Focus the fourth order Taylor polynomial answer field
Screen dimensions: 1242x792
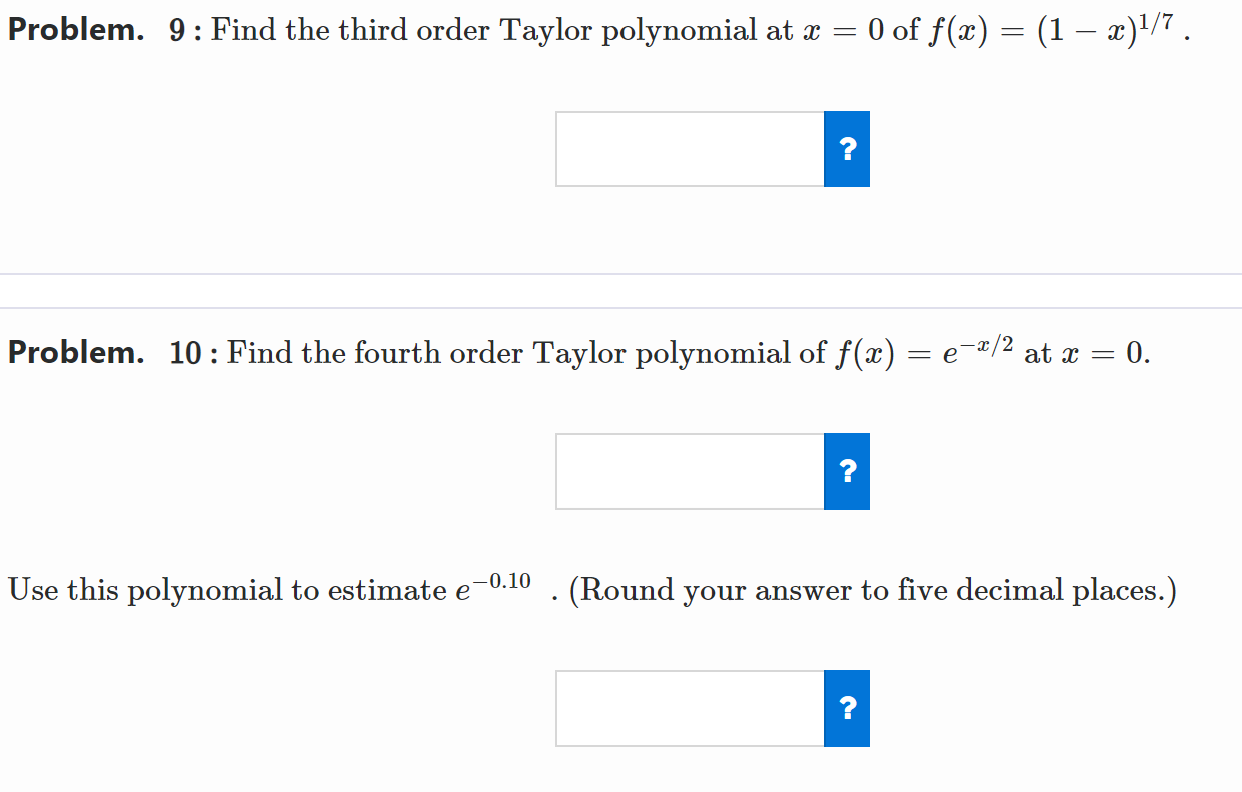pos(690,470)
